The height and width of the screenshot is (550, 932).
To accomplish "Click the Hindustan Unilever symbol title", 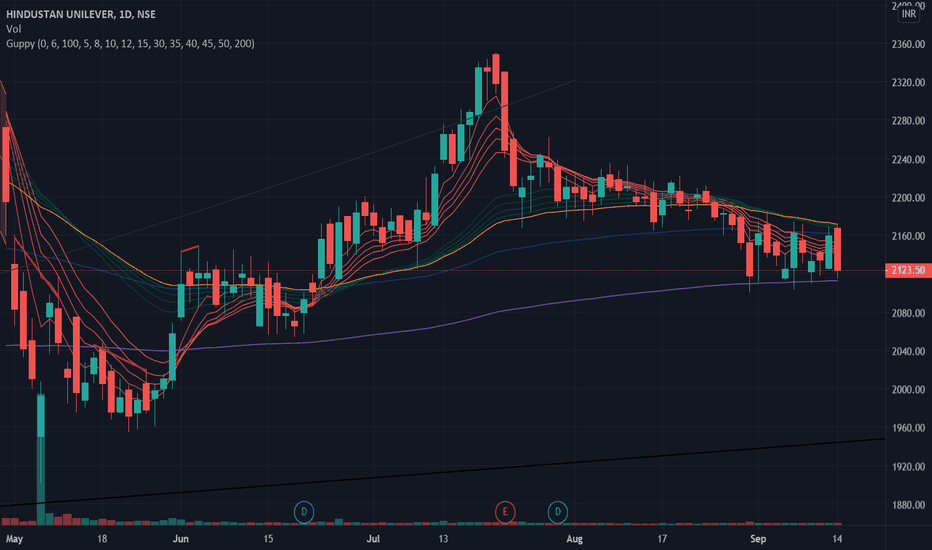I will pyautogui.click(x=81, y=14).
